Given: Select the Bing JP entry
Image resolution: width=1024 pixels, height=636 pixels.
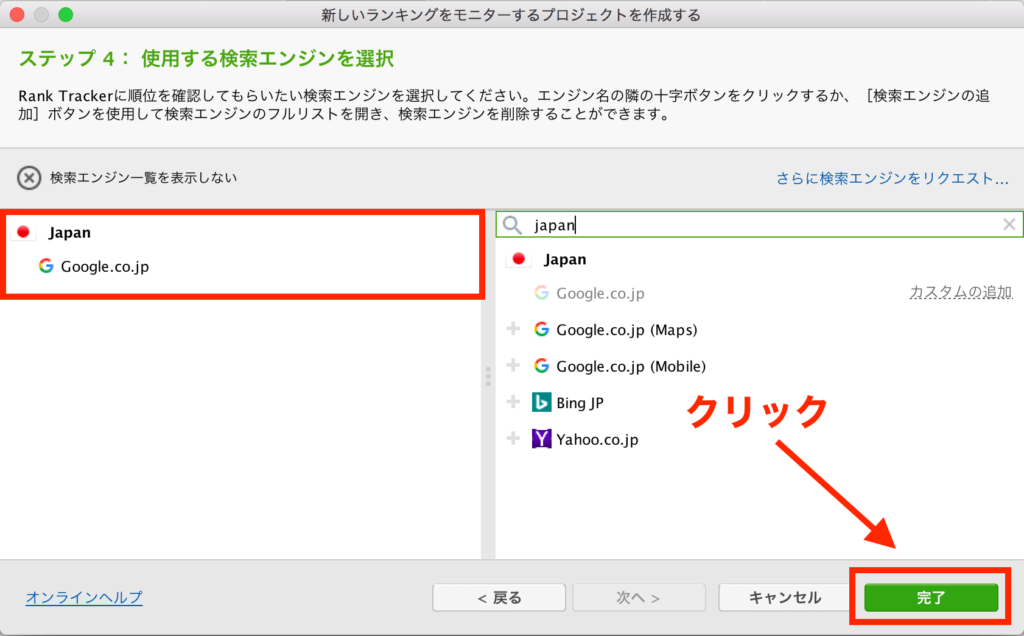Looking at the screenshot, I should point(580,403).
